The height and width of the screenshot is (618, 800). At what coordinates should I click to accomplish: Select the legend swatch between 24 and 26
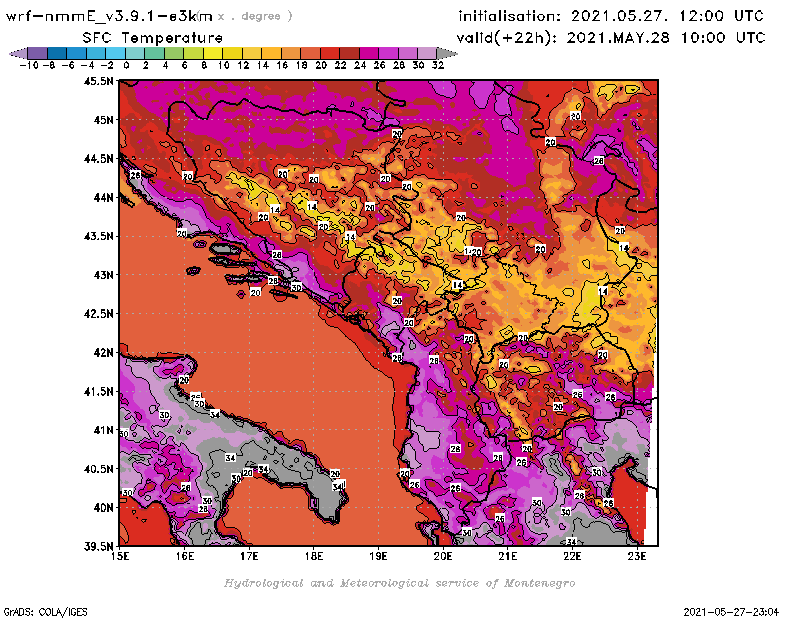tap(368, 53)
